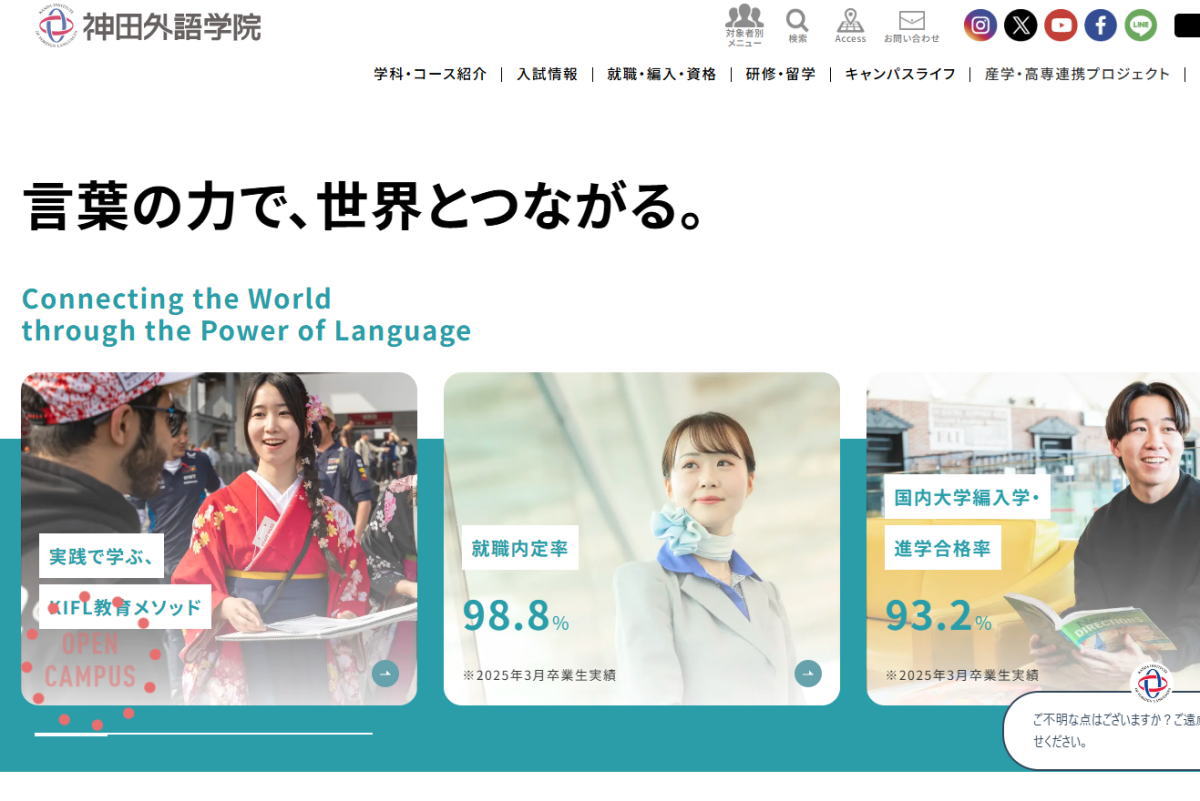Click the 神田外語学院 logo
The width and height of the screenshot is (1200, 801).
[x=145, y=28]
